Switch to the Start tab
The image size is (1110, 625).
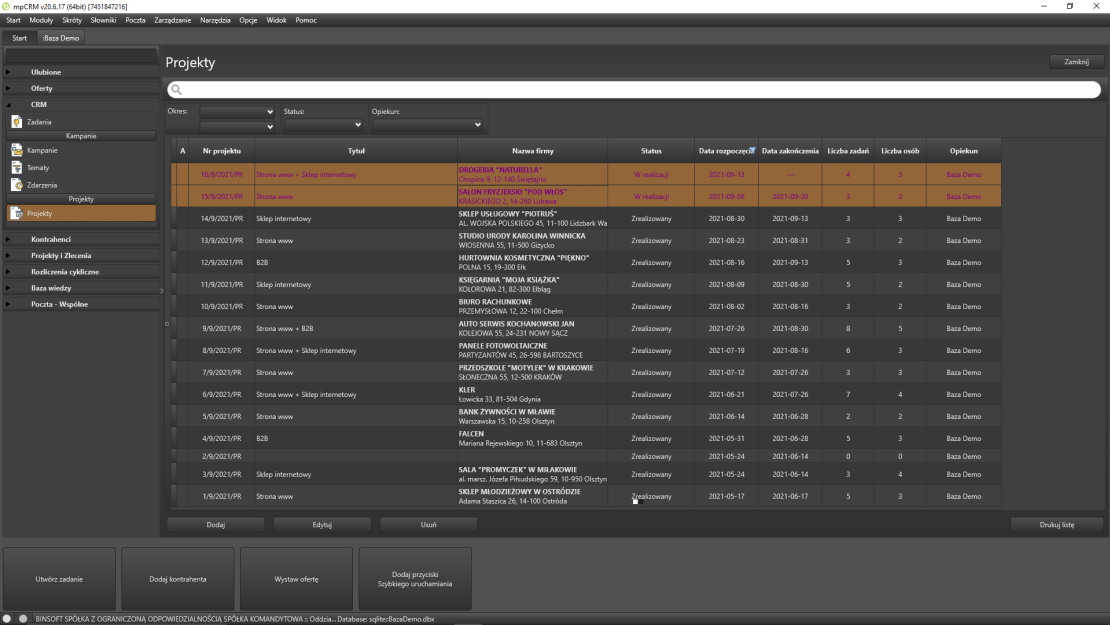[x=19, y=38]
